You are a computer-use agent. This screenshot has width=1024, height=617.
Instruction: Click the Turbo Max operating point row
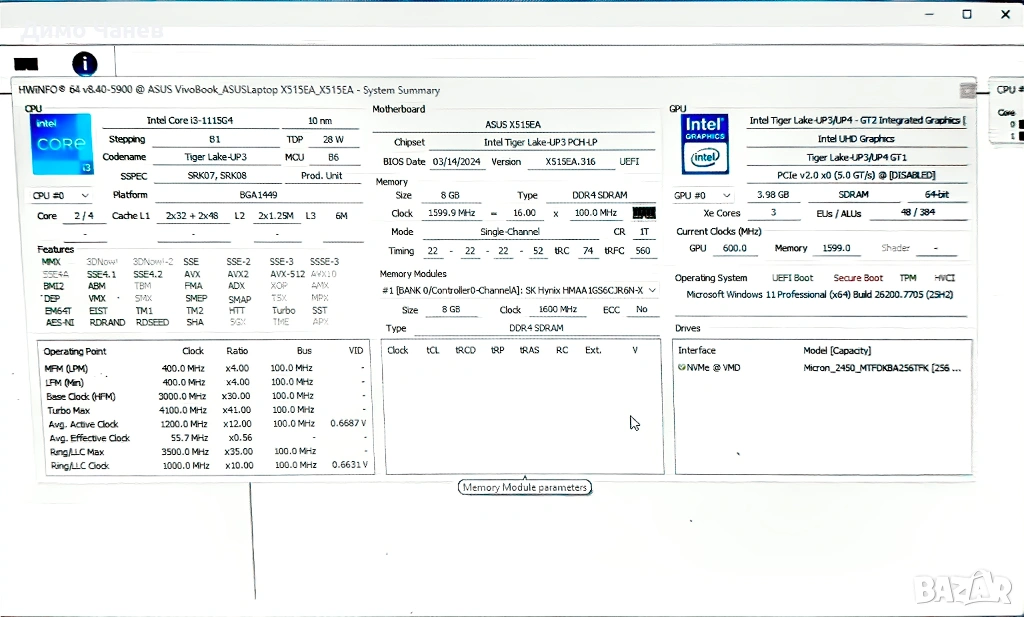click(68, 410)
